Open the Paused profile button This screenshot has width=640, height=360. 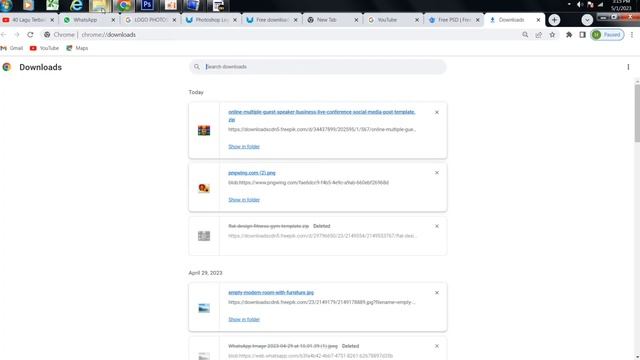pyautogui.click(x=607, y=35)
